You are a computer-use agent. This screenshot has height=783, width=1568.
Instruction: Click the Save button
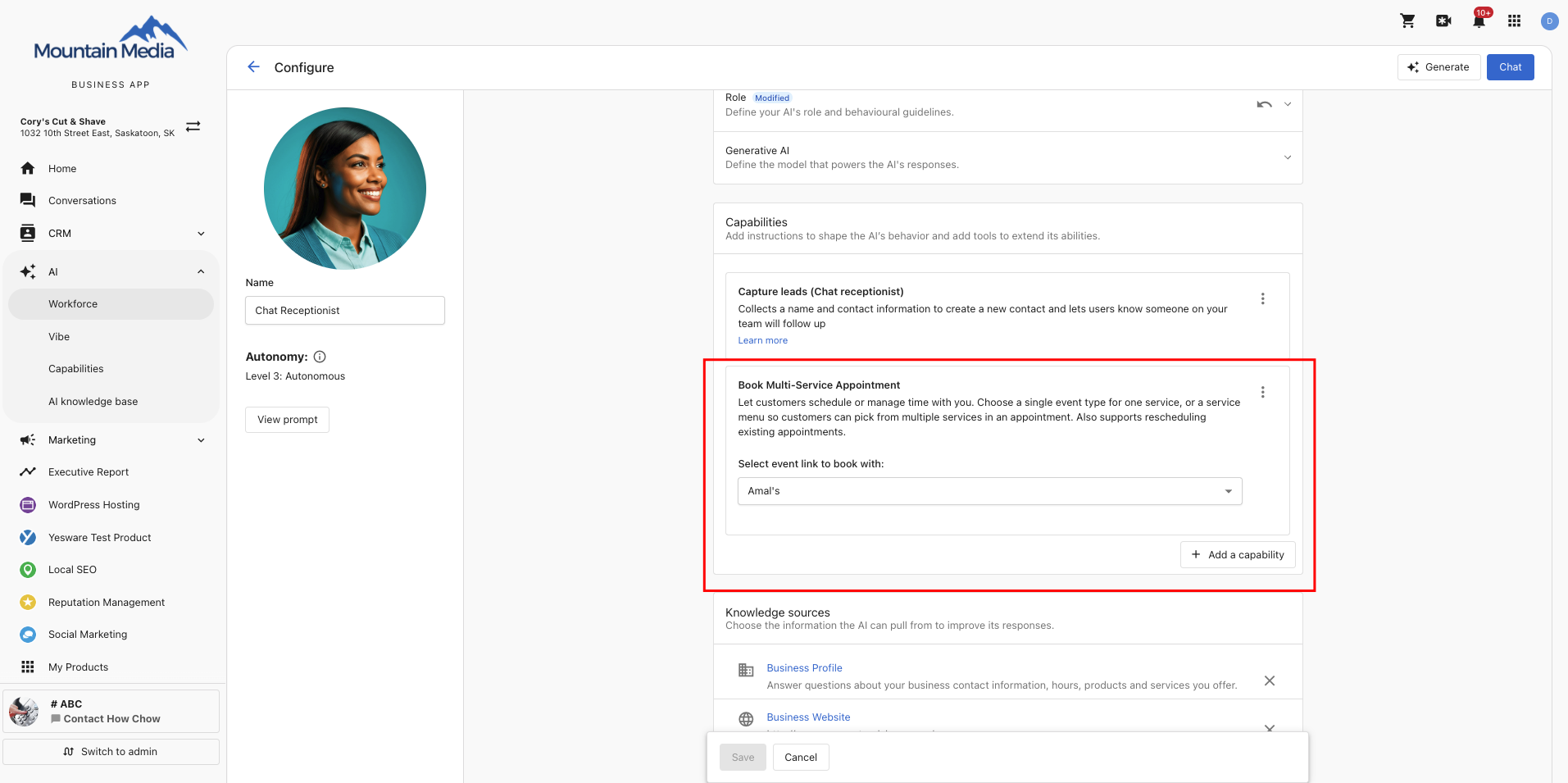(743, 758)
